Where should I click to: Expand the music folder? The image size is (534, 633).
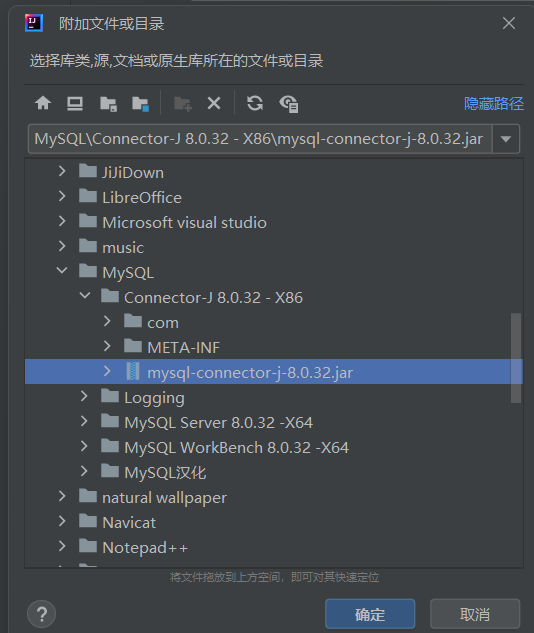pyautogui.click(x=62, y=246)
